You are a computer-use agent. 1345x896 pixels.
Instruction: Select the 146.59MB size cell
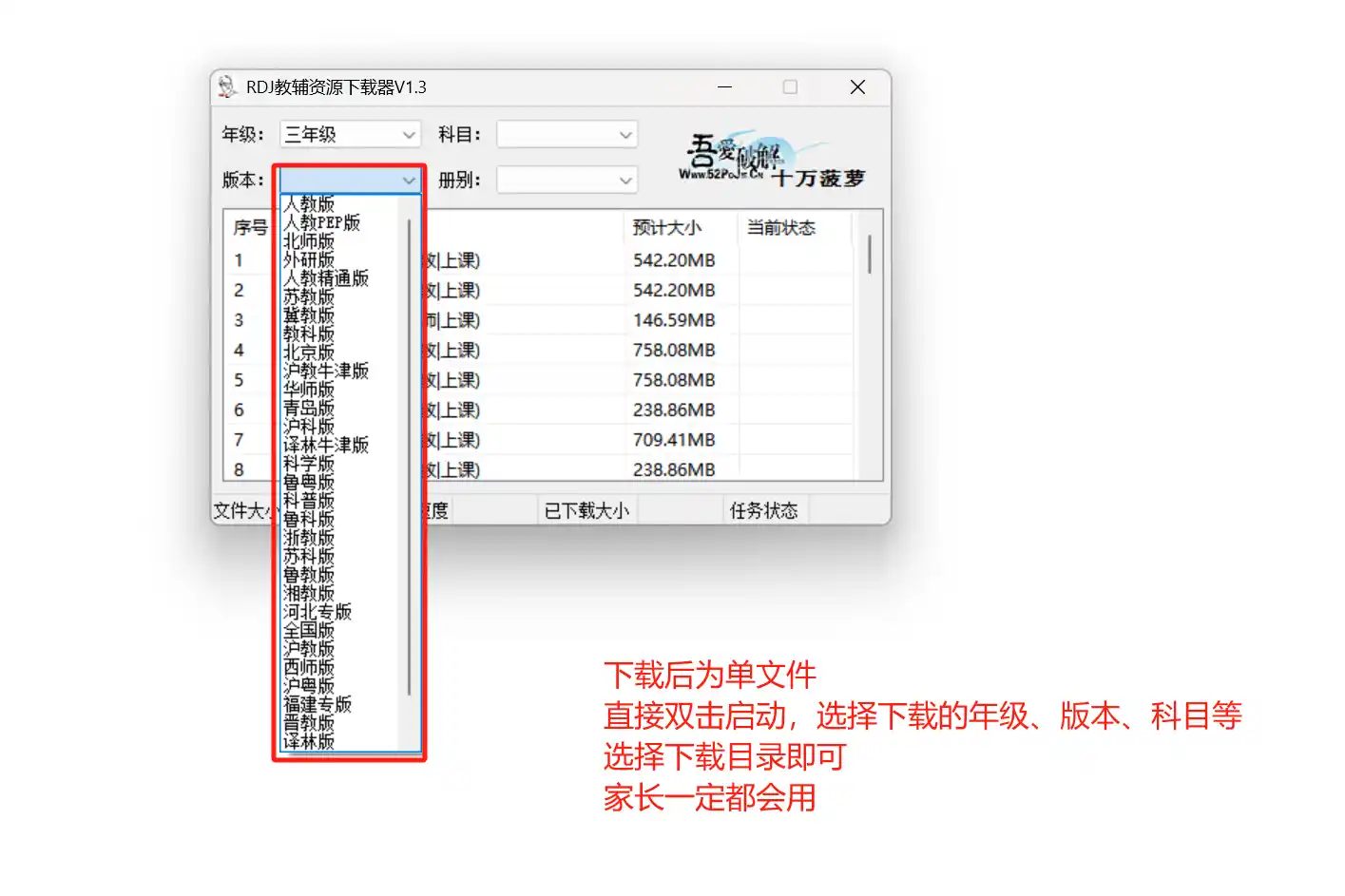(674, 320)
